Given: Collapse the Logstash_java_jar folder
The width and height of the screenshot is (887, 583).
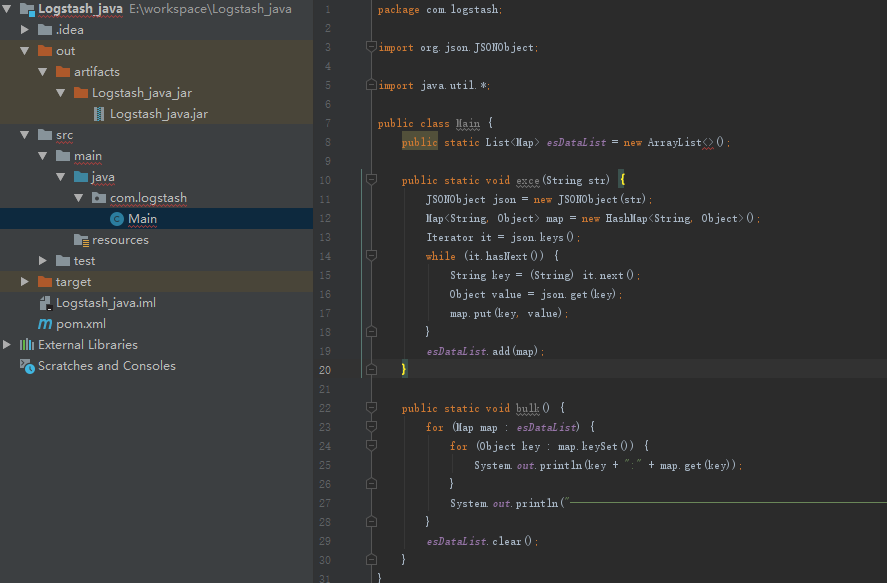Looking at the screenshot, I should pyautogui.click(x=61, y=93).
